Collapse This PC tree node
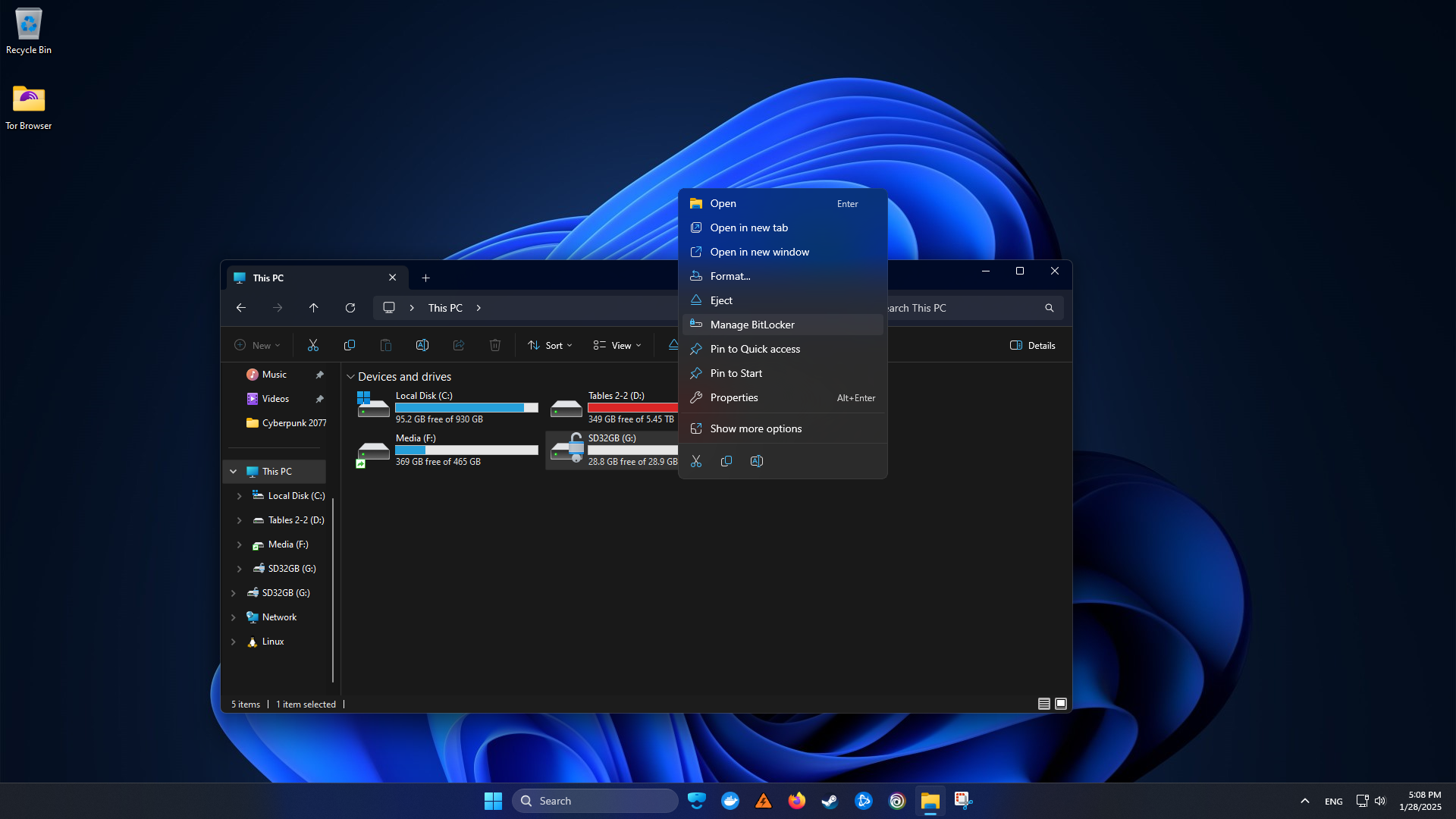Image resolution: width=1456 pixels, height=819 pixels. 234,472
